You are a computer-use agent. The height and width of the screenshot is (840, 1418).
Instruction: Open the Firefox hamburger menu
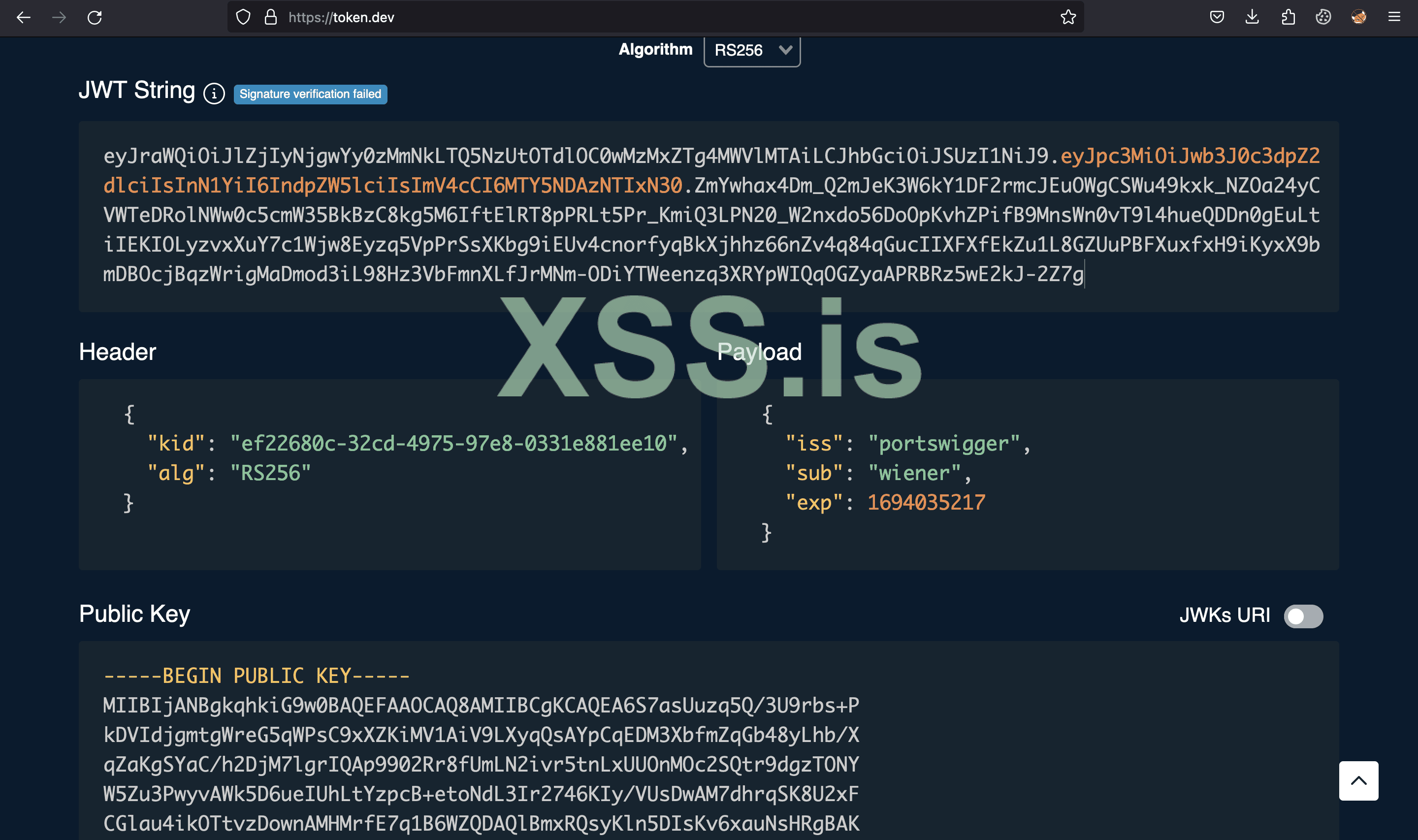click(x=1394, y=18)
